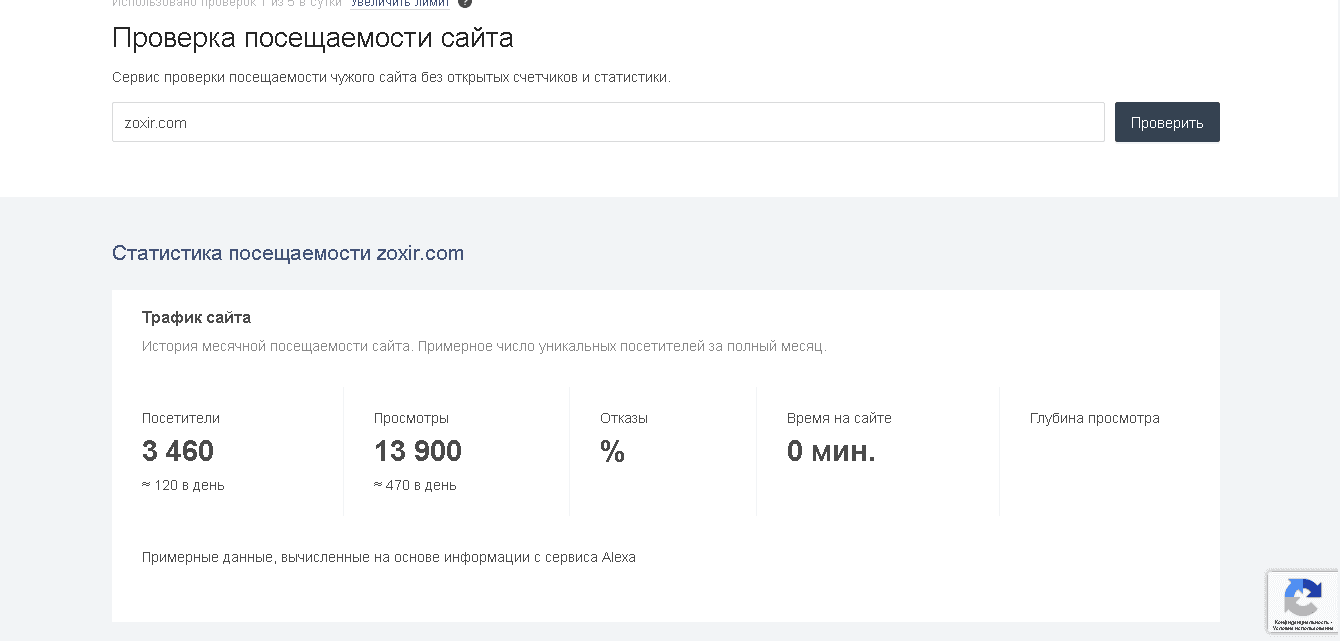Click the 'Время на сайте' label
Screen dimensions: 1340x641
pyautogui.click(x=839, y=418)
